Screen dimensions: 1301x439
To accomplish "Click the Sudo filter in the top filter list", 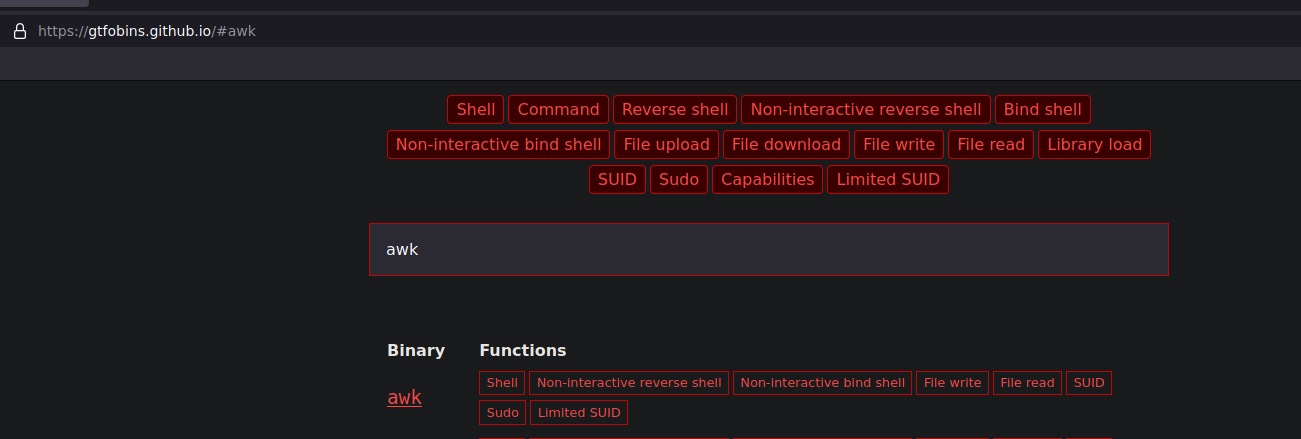I will click(x=679, y=179).
